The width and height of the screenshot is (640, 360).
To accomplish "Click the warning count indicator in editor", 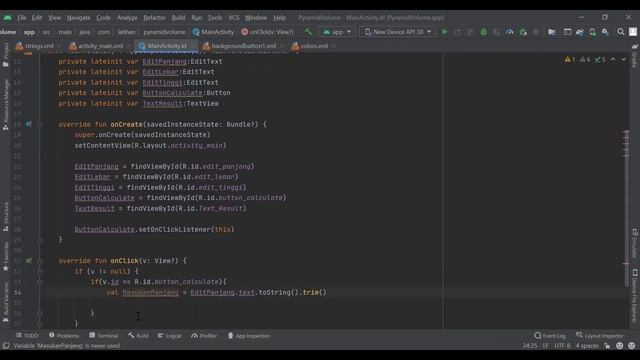I will pyautogui.click(x=570, y=60).
